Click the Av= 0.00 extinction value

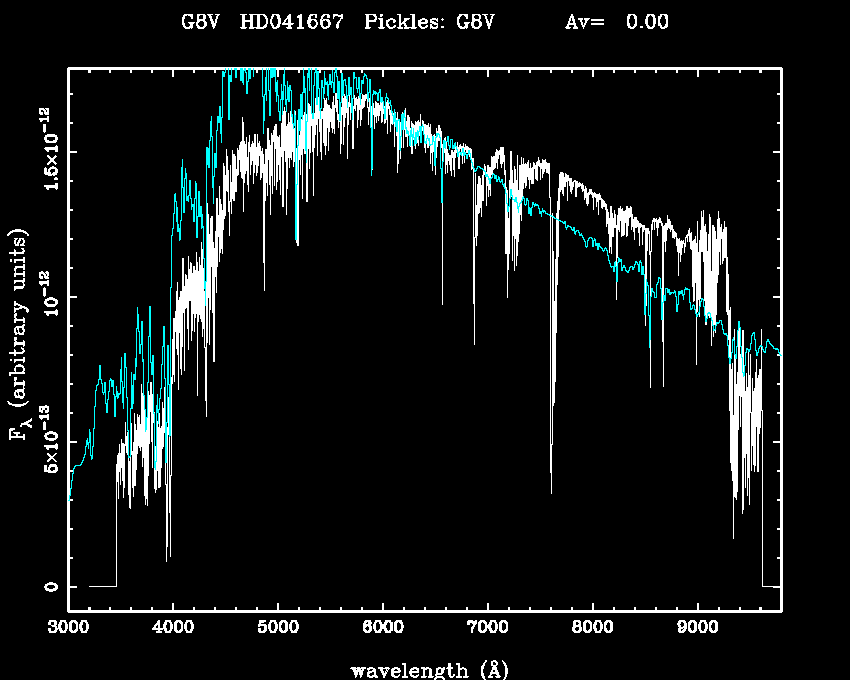(617, 22)
